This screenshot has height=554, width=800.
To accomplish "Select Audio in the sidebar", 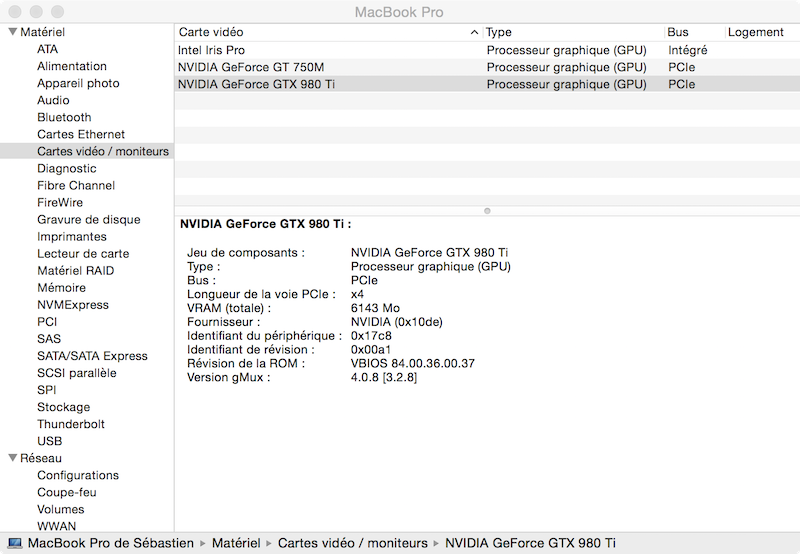I will [x=53, y=100].
